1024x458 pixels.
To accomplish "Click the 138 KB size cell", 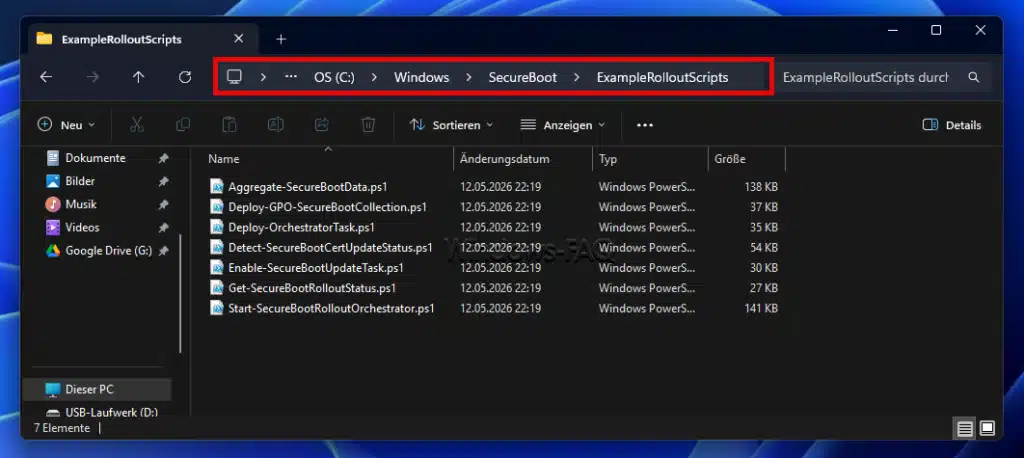I will (761, 187).
